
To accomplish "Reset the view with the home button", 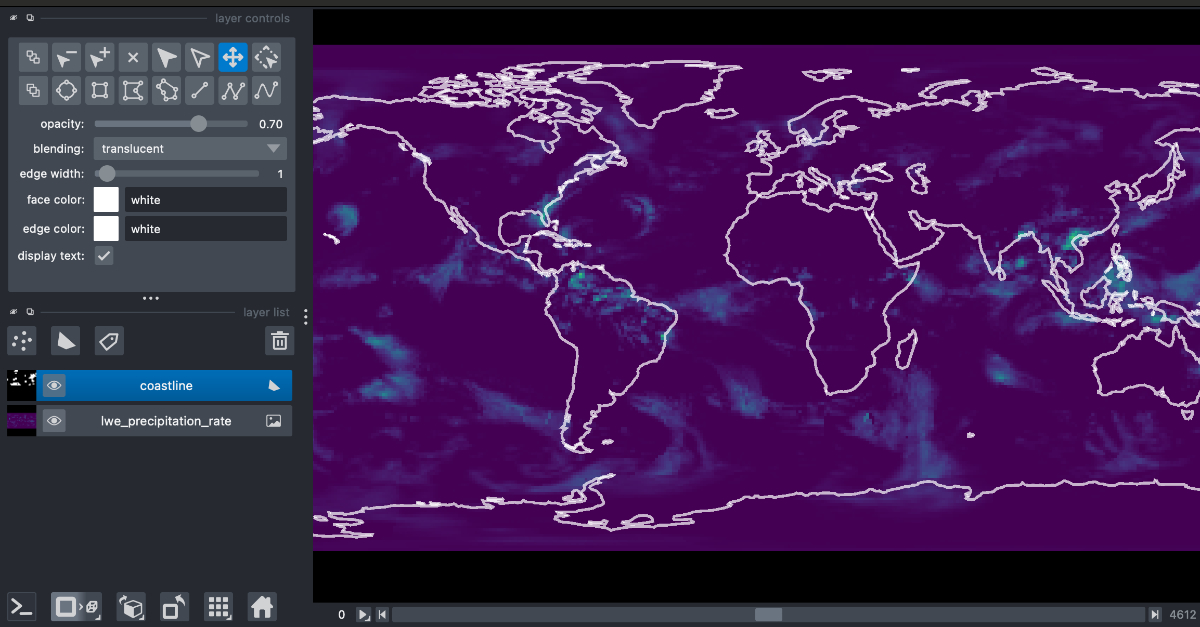I will pos(261,606).
